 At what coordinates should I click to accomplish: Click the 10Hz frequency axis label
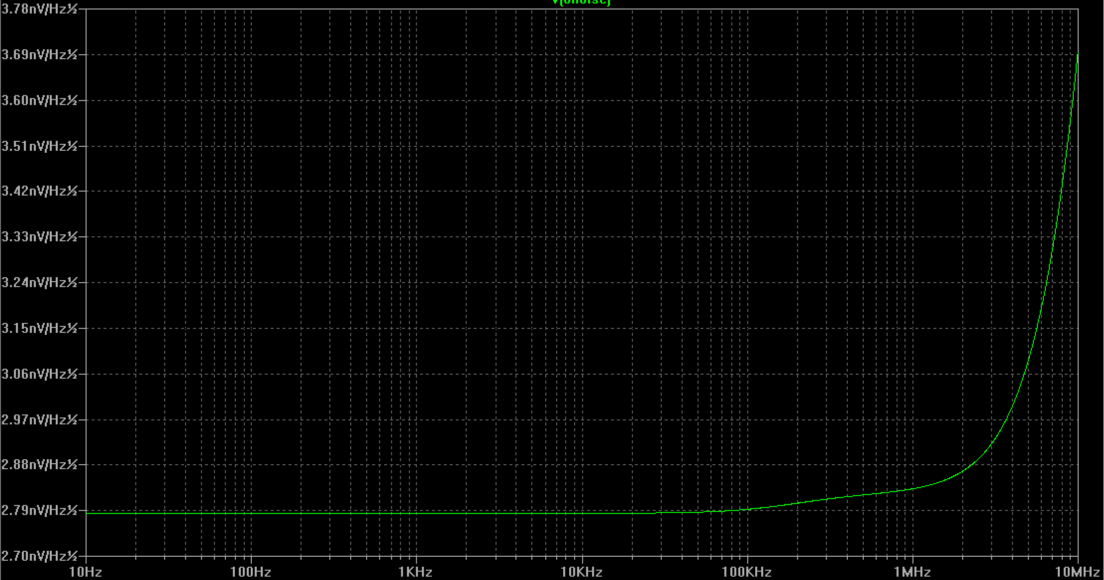click(85, 572)
